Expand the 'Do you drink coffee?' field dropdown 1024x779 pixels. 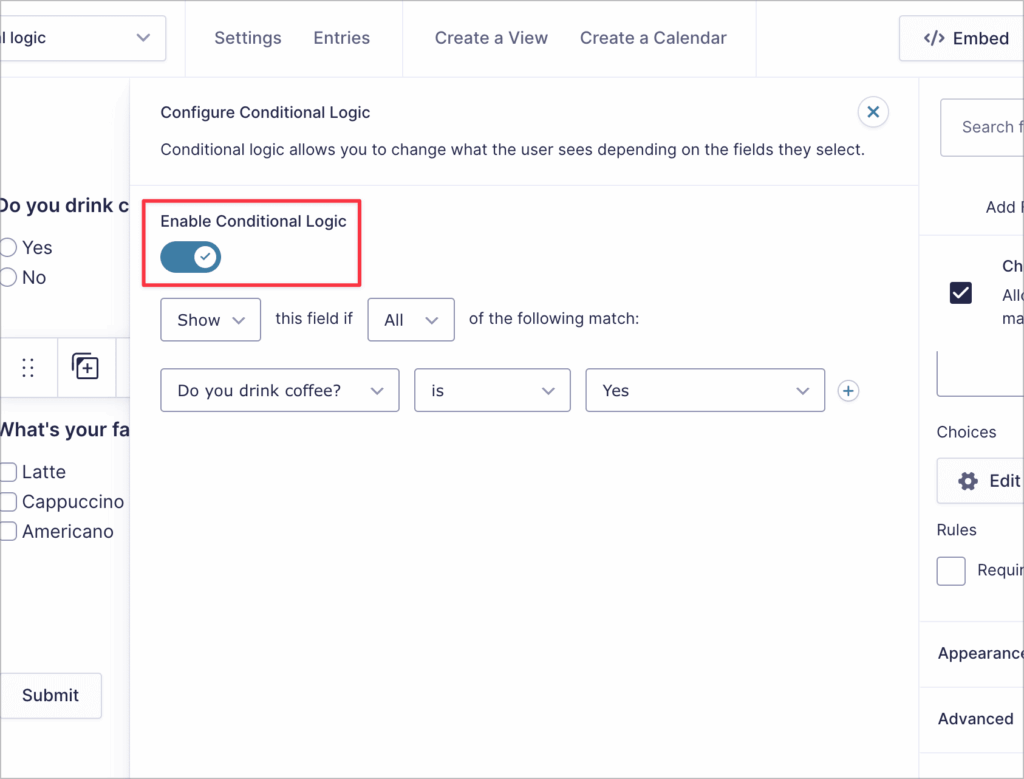click(279, 391)
